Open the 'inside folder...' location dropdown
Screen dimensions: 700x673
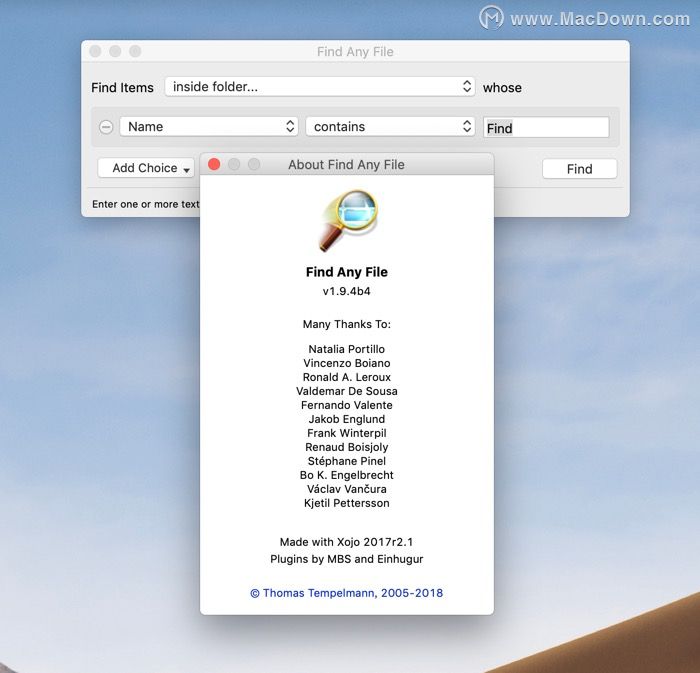click(x=320, y=87)
